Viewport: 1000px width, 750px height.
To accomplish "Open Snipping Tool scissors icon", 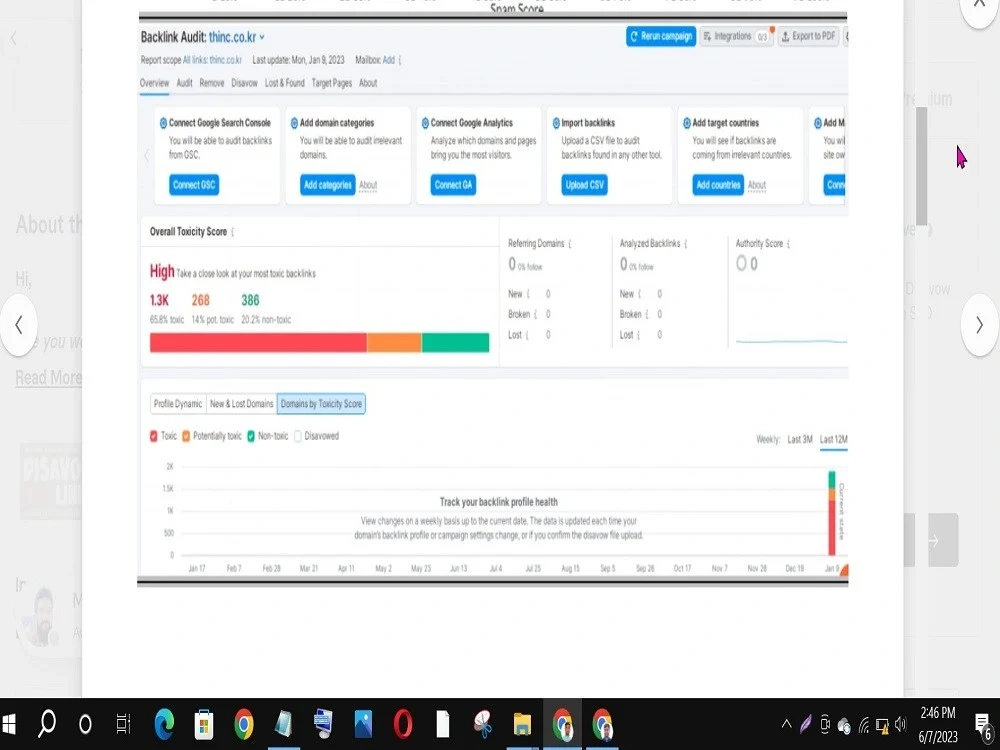I will click(483, 724).
